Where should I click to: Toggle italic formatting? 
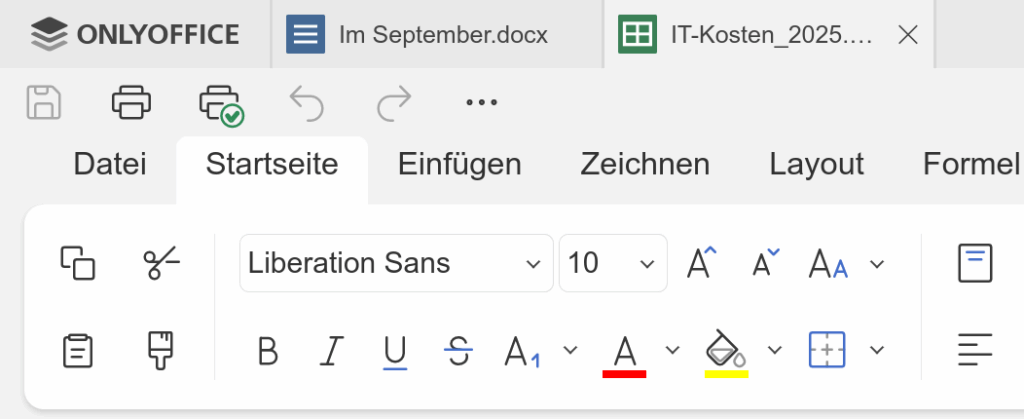click(x=331, y=351)
